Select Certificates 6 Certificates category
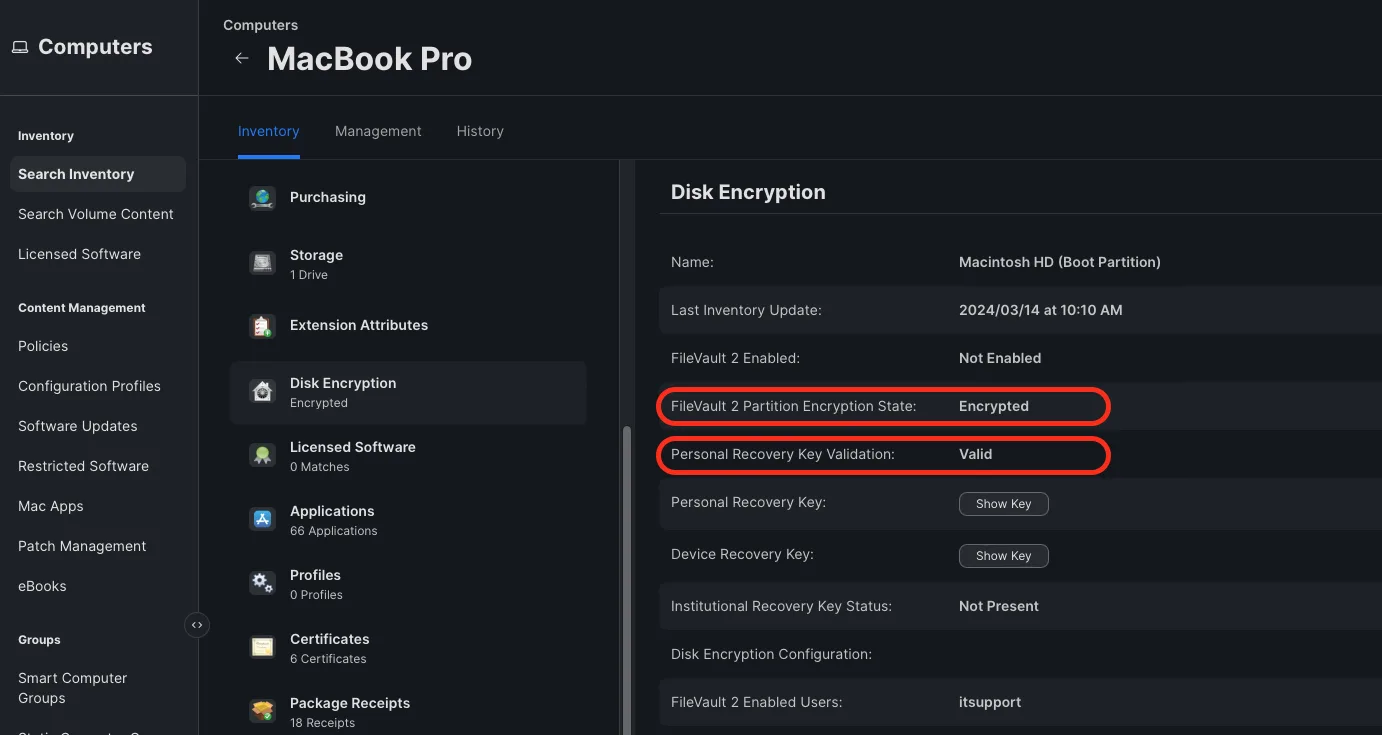 pos(408,648)
